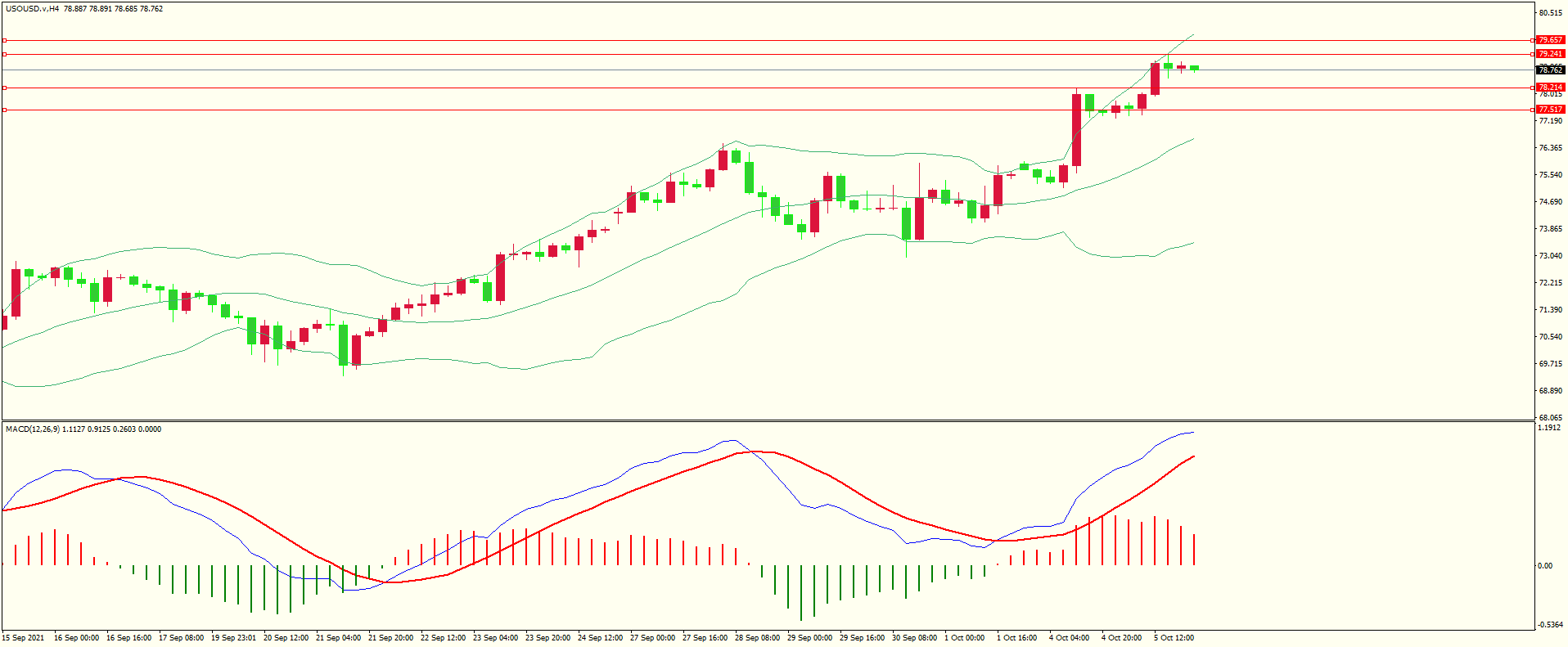
Task: Click the 75.540 price axis value
Action: click(1550, 175)
